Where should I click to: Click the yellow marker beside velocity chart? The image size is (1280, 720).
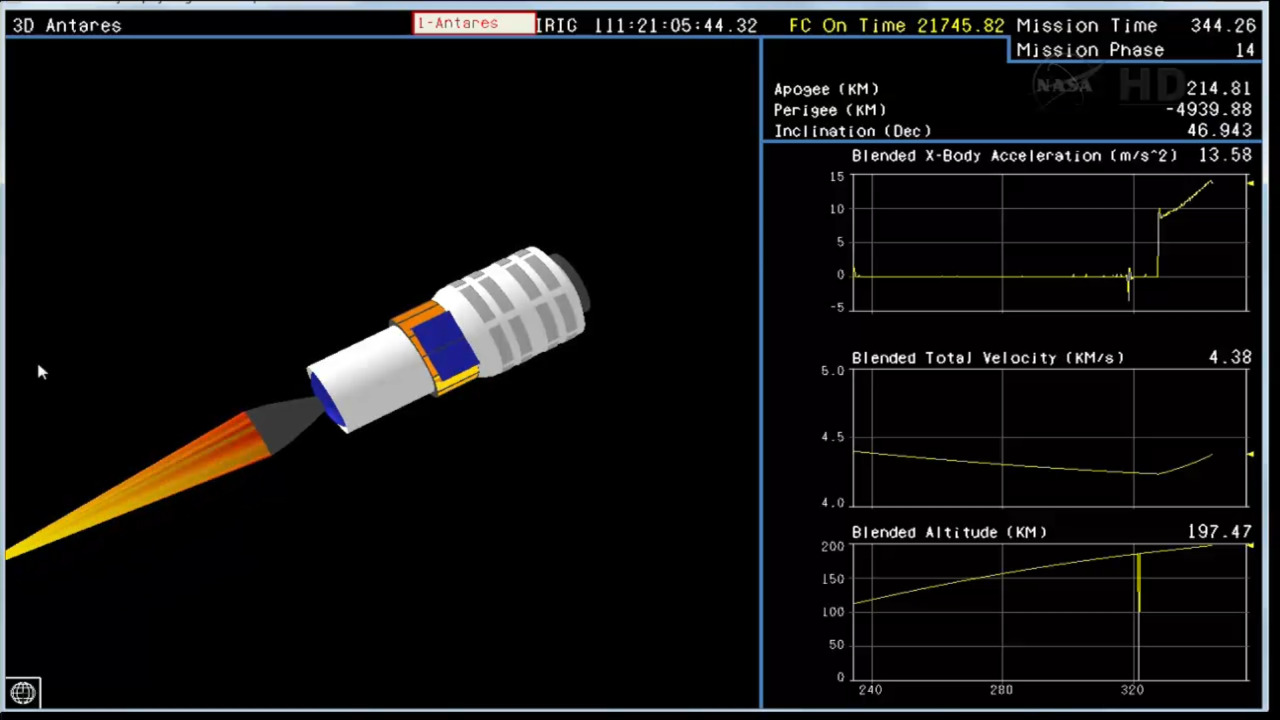click(1250, 454)
